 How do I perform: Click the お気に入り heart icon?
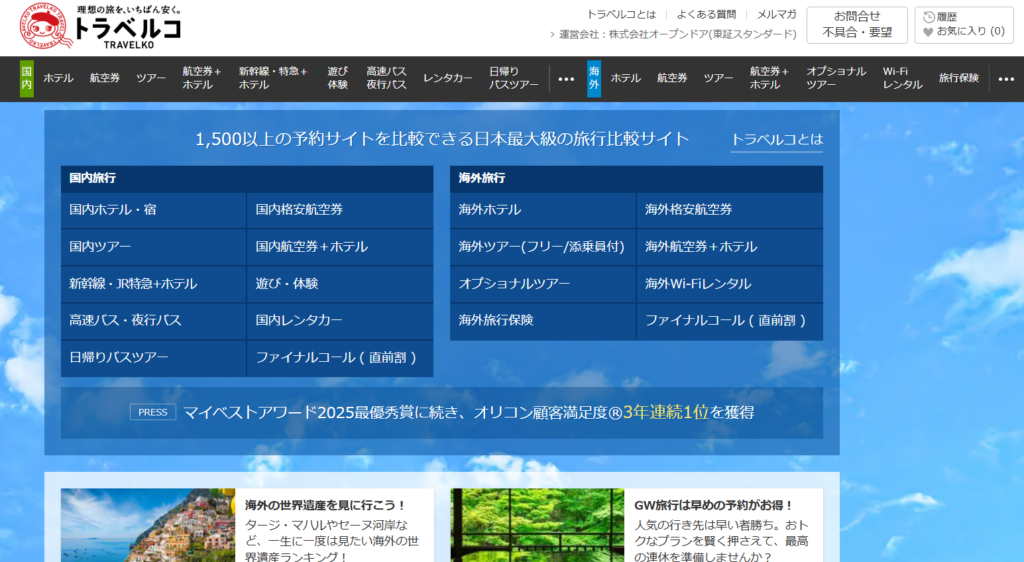(x=928, y=32)
